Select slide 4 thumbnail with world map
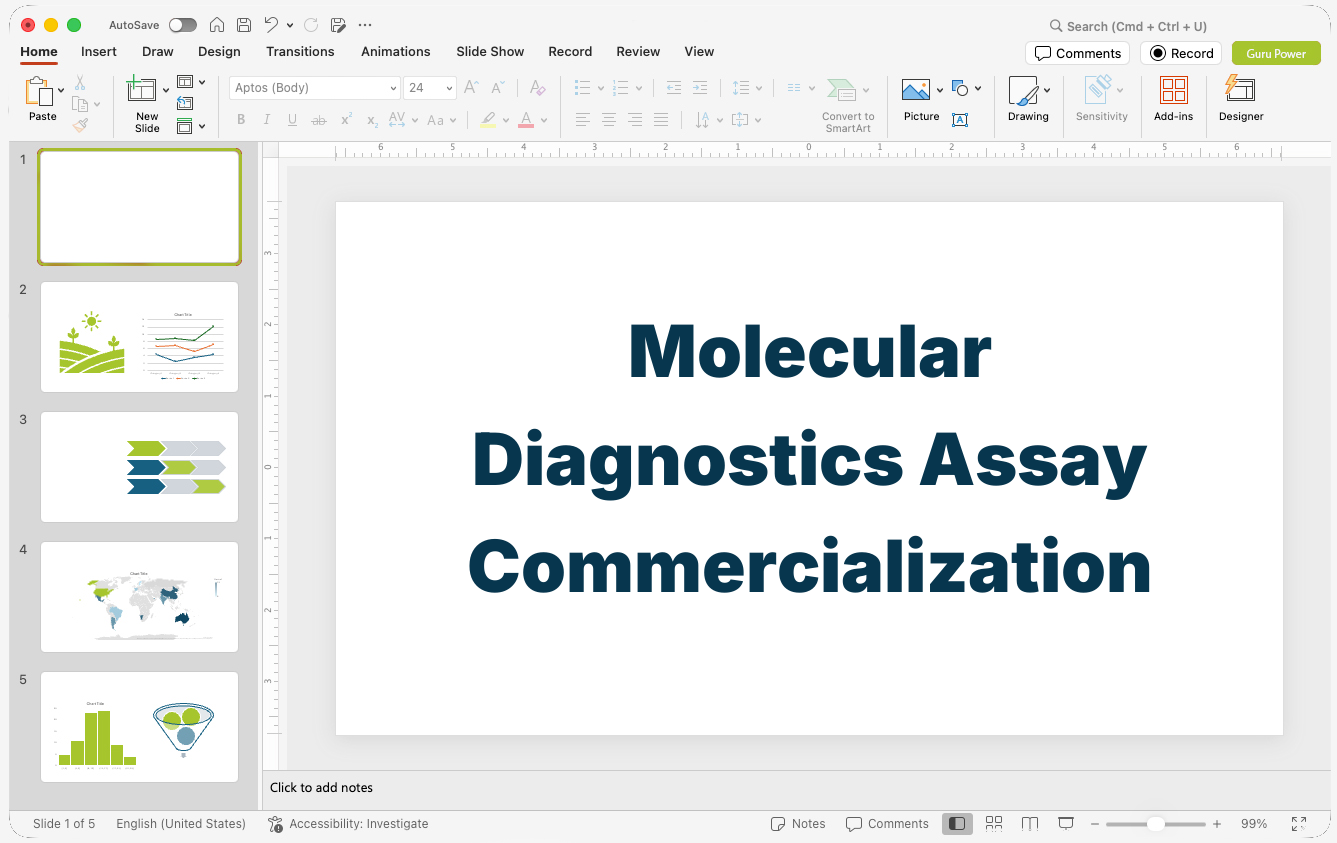This screenshot has height=843, width=1337. tap(140, 597)
